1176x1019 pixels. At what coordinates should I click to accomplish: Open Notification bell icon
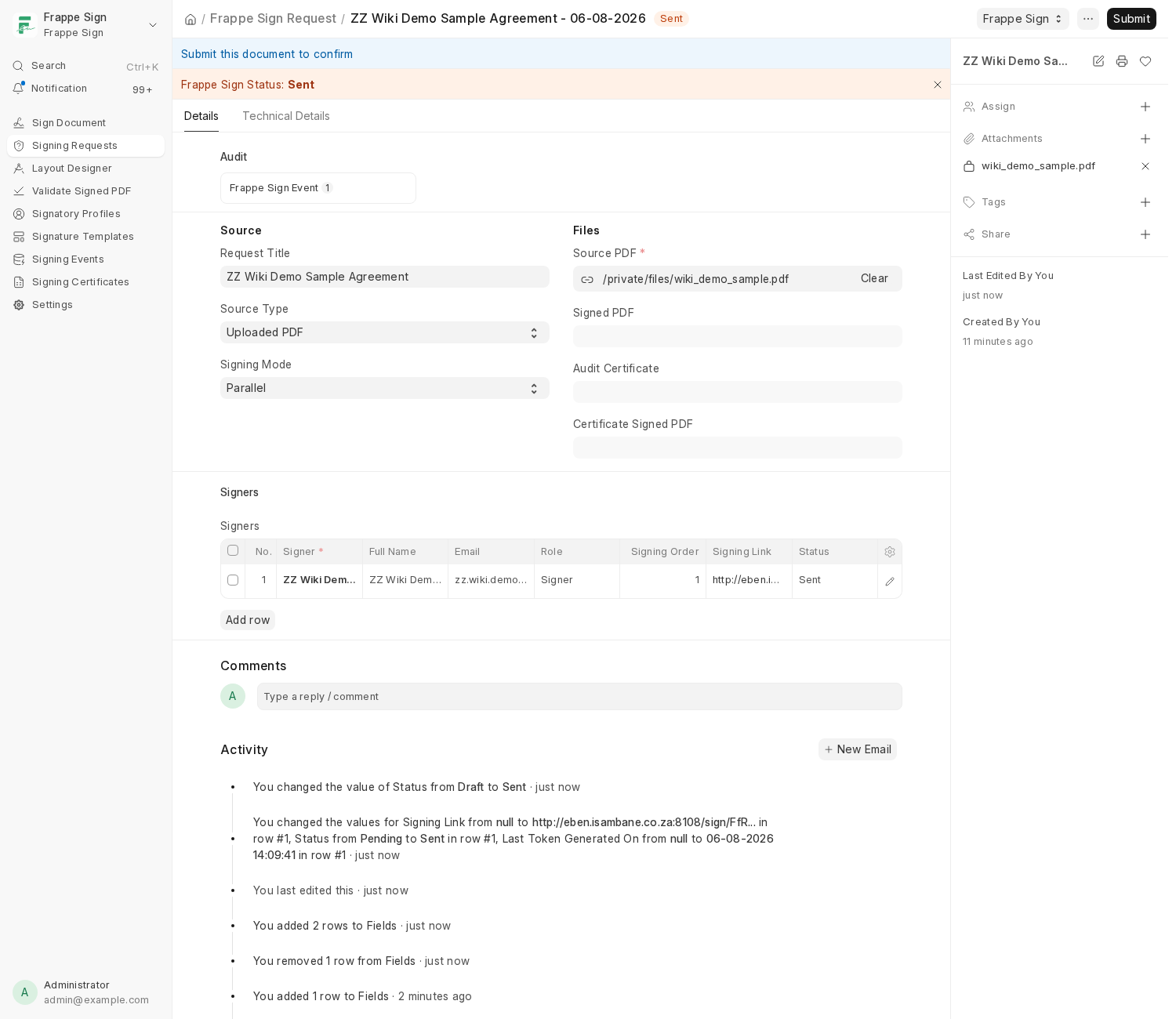(18, 88)
